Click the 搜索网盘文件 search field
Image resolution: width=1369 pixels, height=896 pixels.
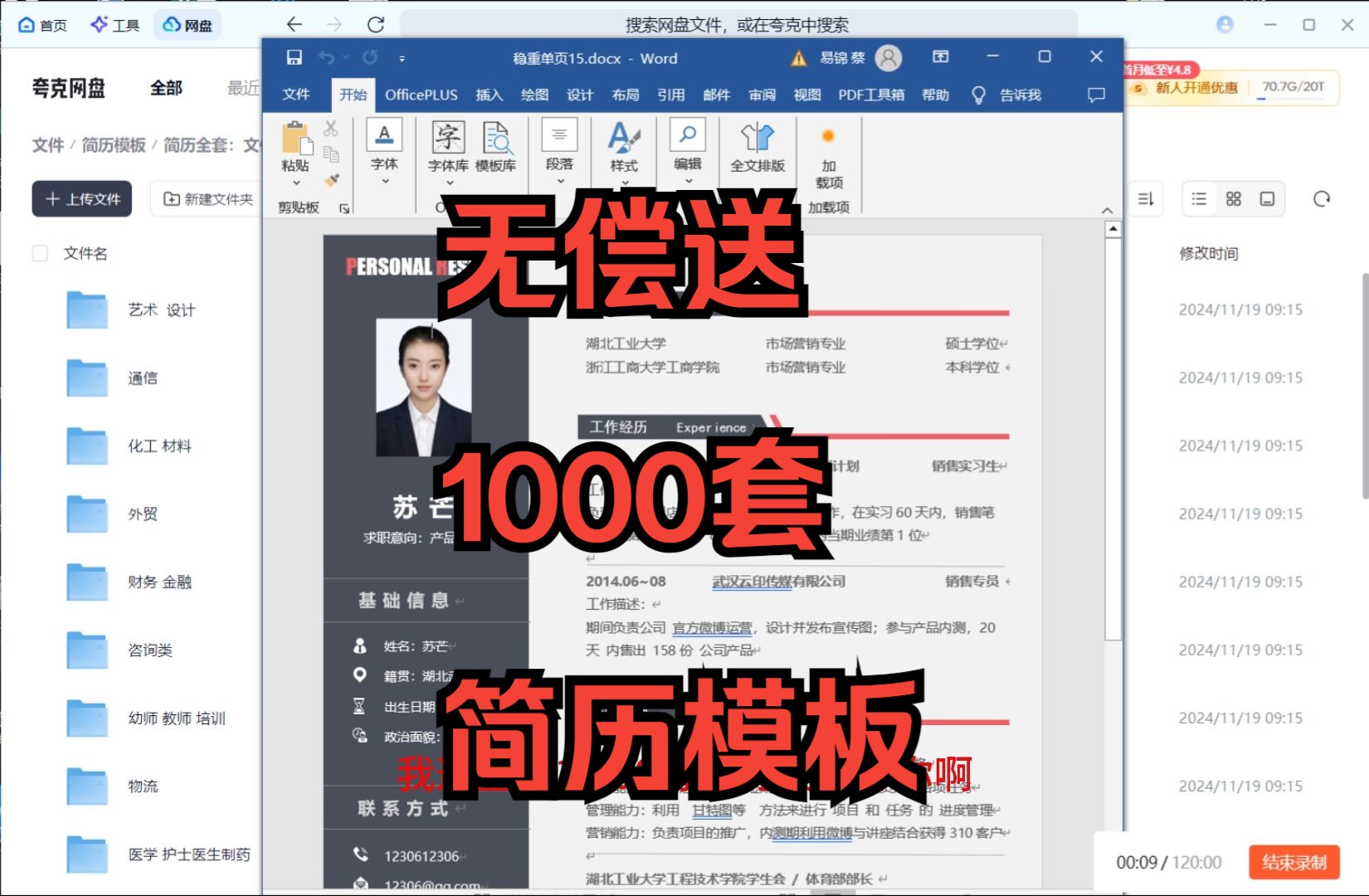(738, 25)
